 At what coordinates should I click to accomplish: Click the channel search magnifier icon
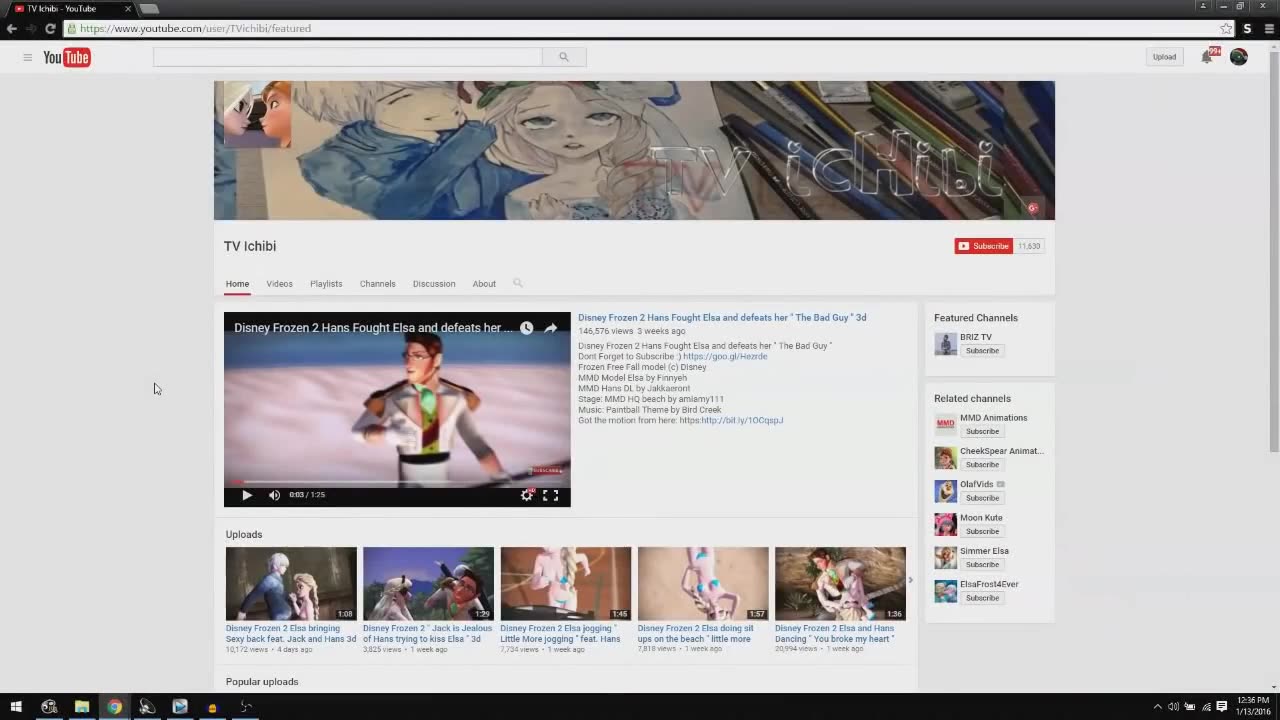tap(518, 283)
